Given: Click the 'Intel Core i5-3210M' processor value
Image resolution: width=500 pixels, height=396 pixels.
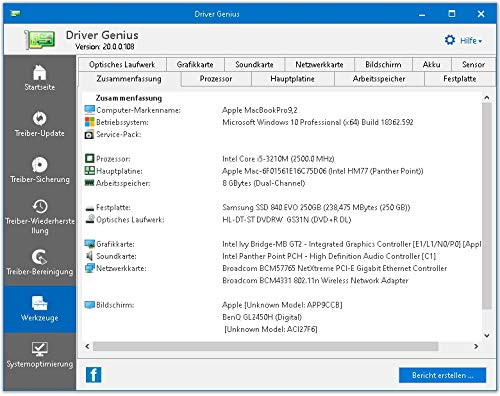Looking at the screenshot, I should (278, 159).
